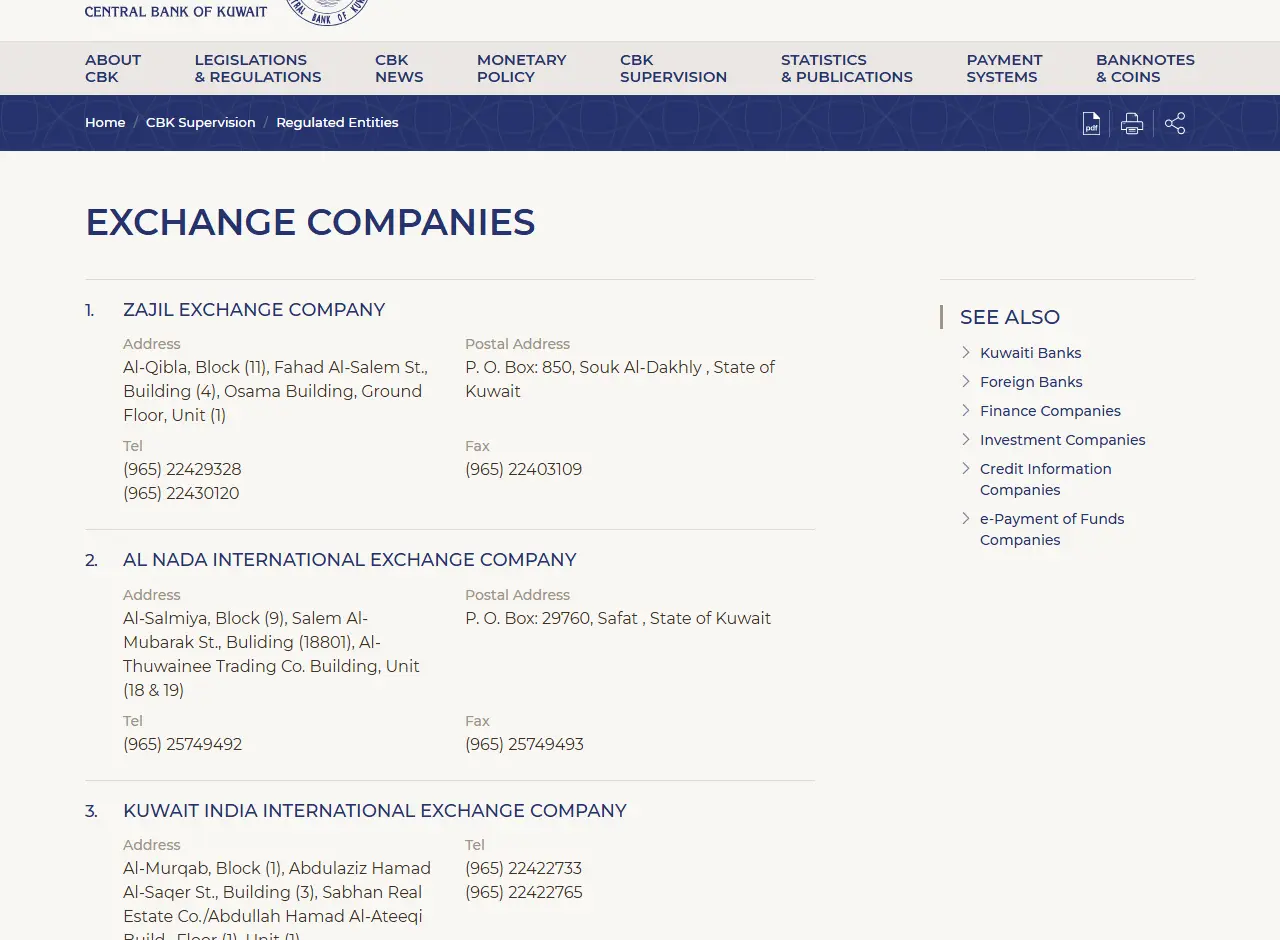
Task: Open the Payment Systems menu
Action: (x=1004, y=68)
